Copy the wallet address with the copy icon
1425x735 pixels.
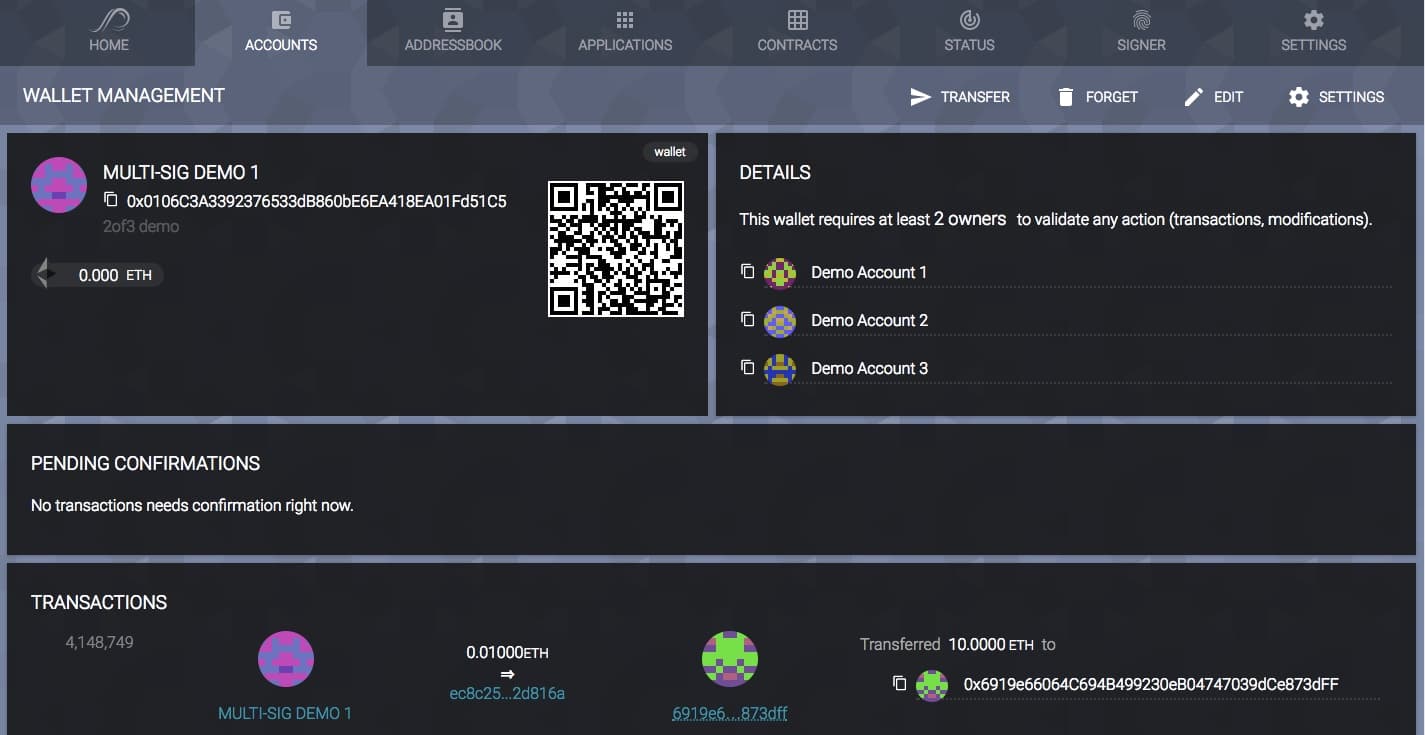[110, 201]
